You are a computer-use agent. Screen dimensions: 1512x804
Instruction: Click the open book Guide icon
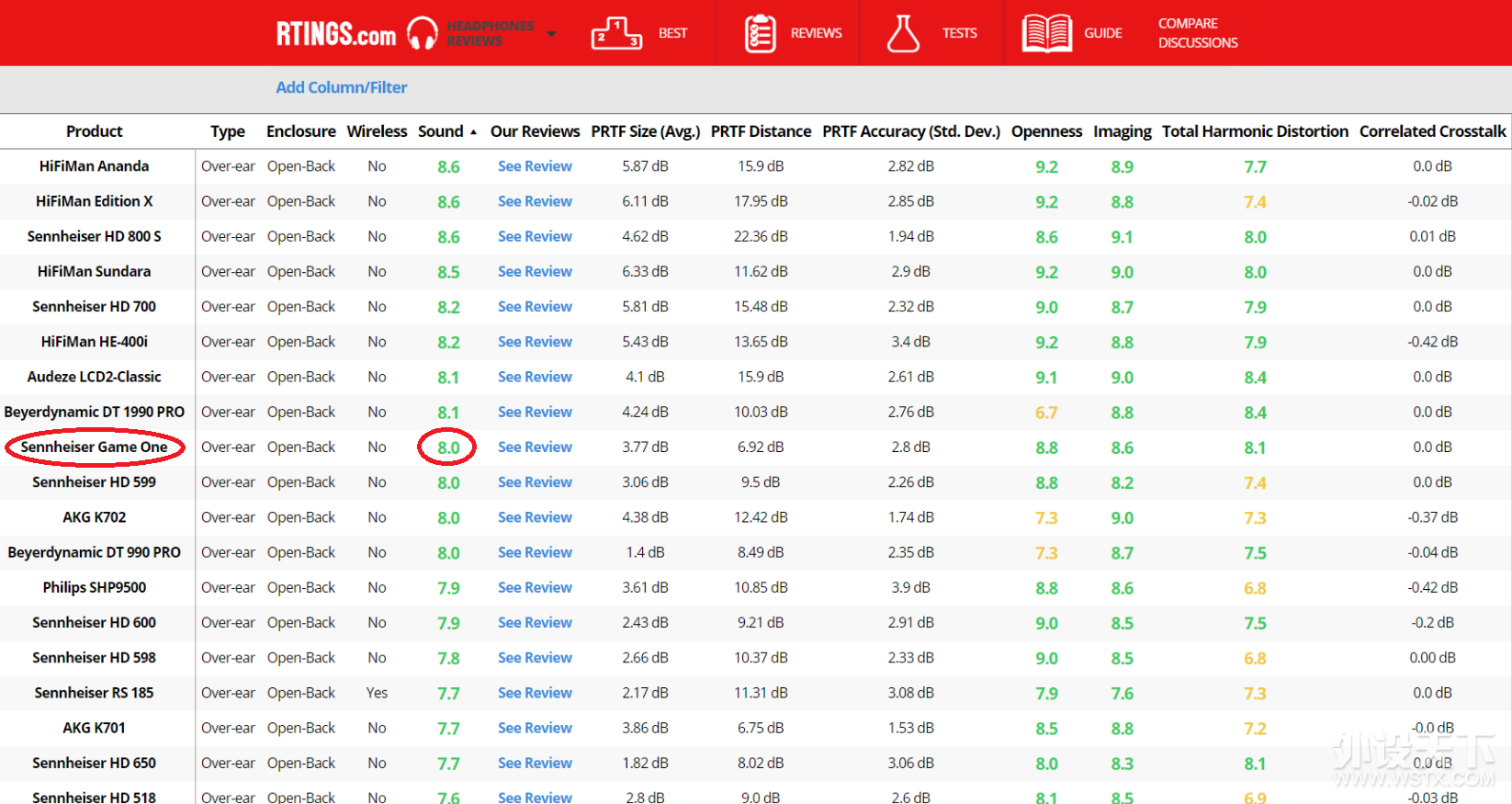(1047, 33)
